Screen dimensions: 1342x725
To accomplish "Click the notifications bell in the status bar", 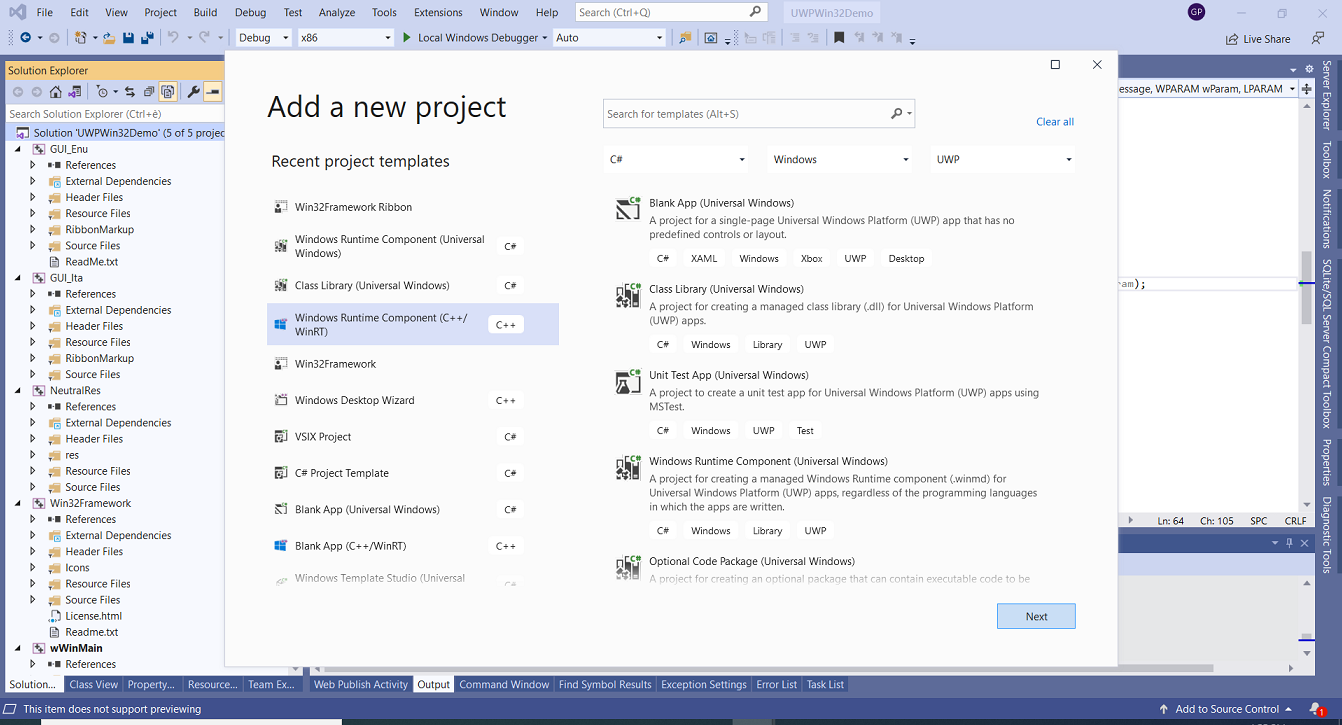I will tap(1317, 709).
